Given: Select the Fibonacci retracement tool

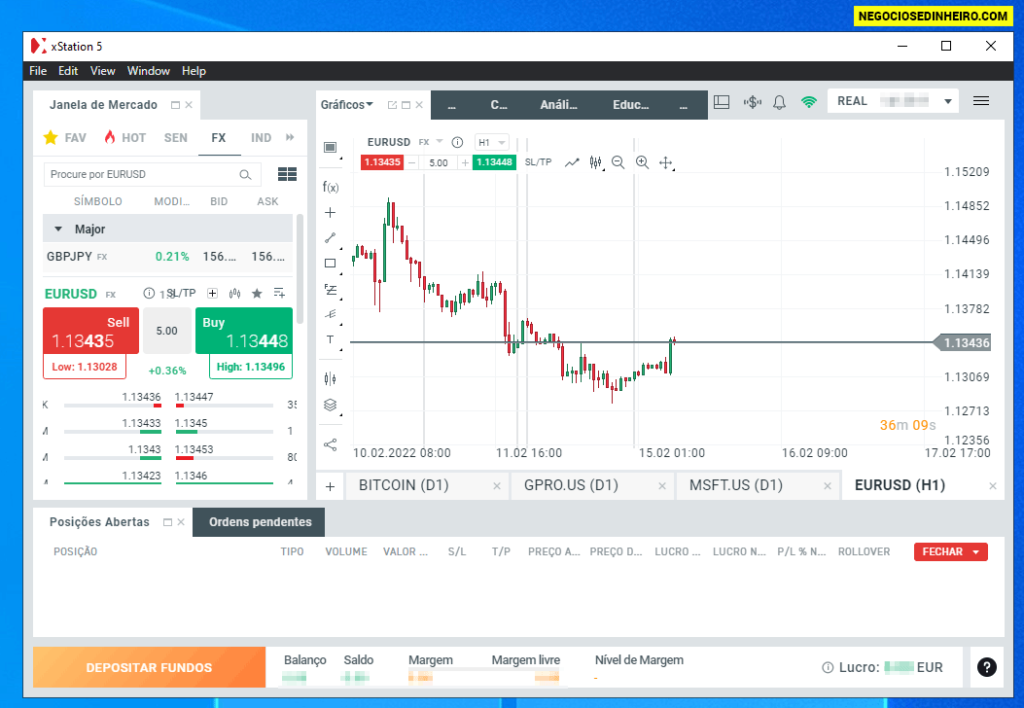Looking at the screenshot, I should [330, 289].
